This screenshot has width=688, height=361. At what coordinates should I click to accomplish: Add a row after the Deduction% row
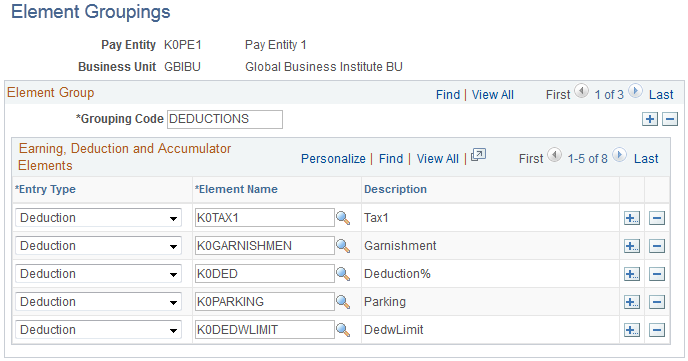pyautogui.click(x=632, y=274)
